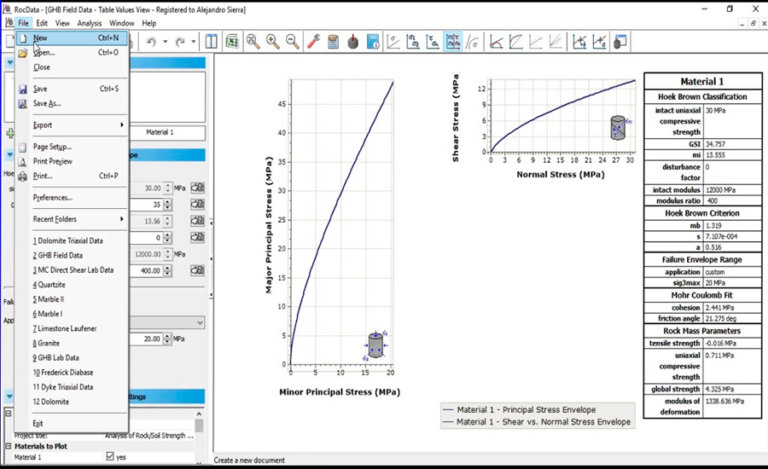Viewport: 768px width, 469px height.
Task: Open the Analysis menu
Action: [x=89, y=23]
